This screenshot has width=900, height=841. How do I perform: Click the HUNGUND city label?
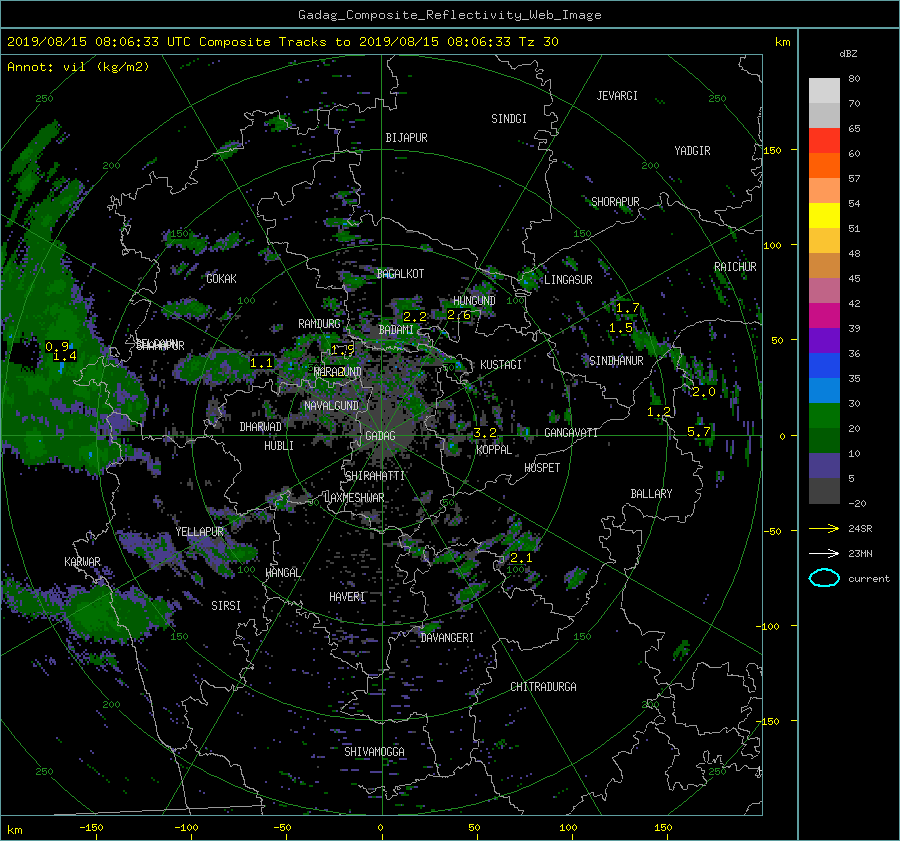click(x=474, y=300)
